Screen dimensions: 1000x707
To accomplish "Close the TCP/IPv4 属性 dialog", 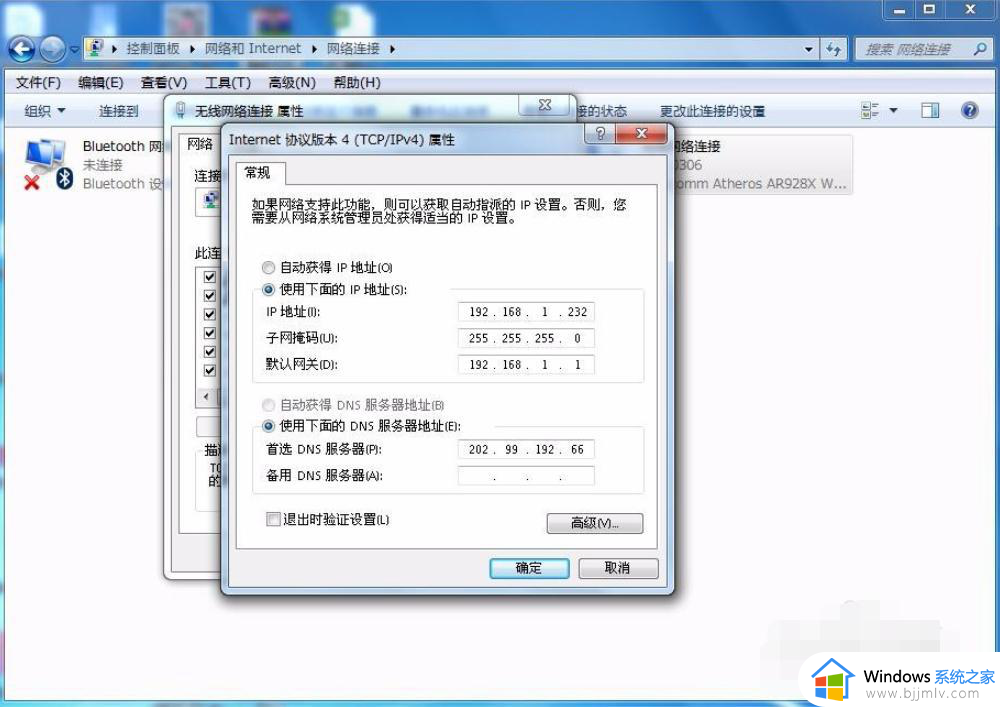I will point(642,133).
